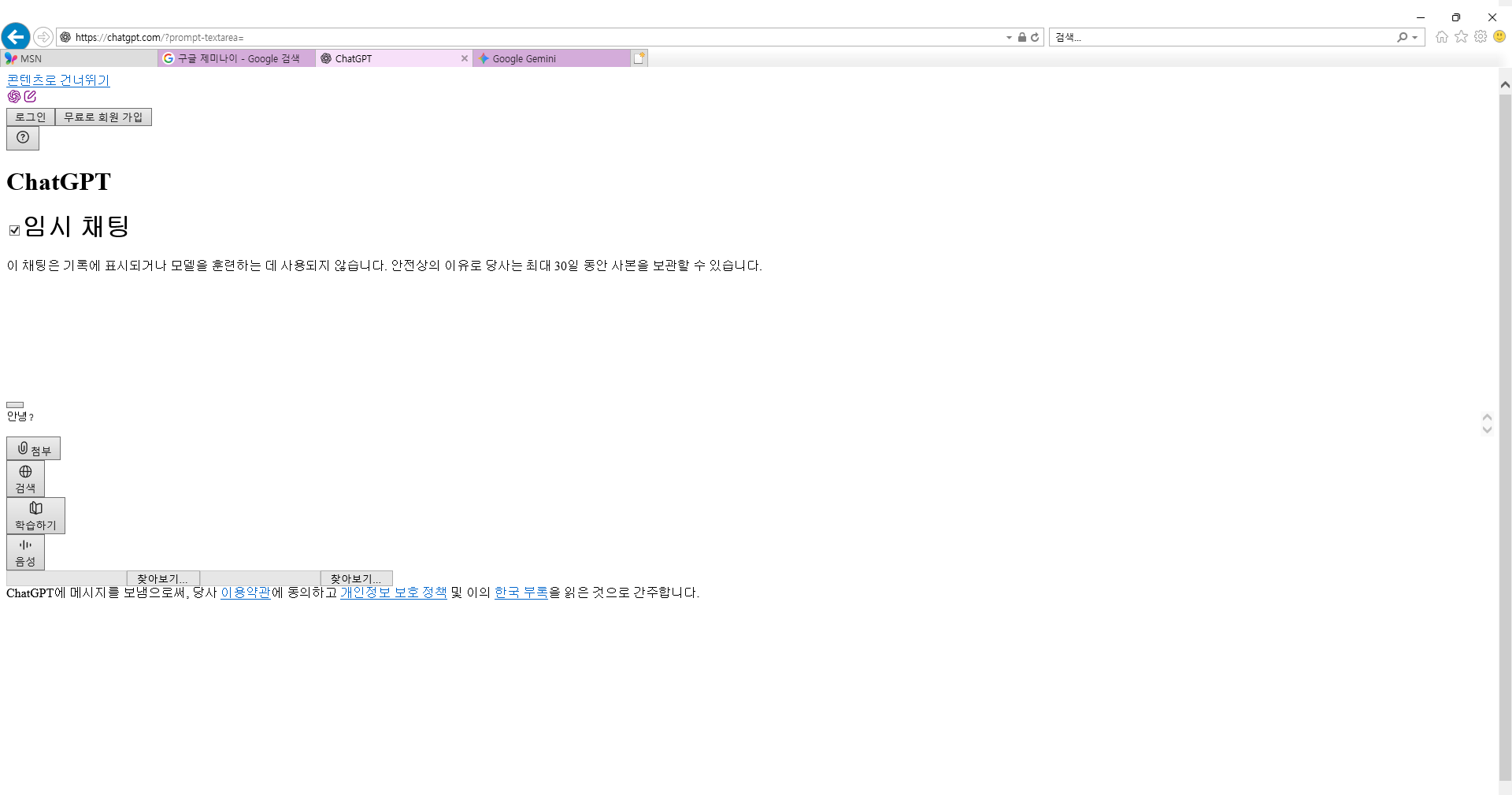
Task: Click the page vertical scrollbar thumb
Action: [1505, 437]
